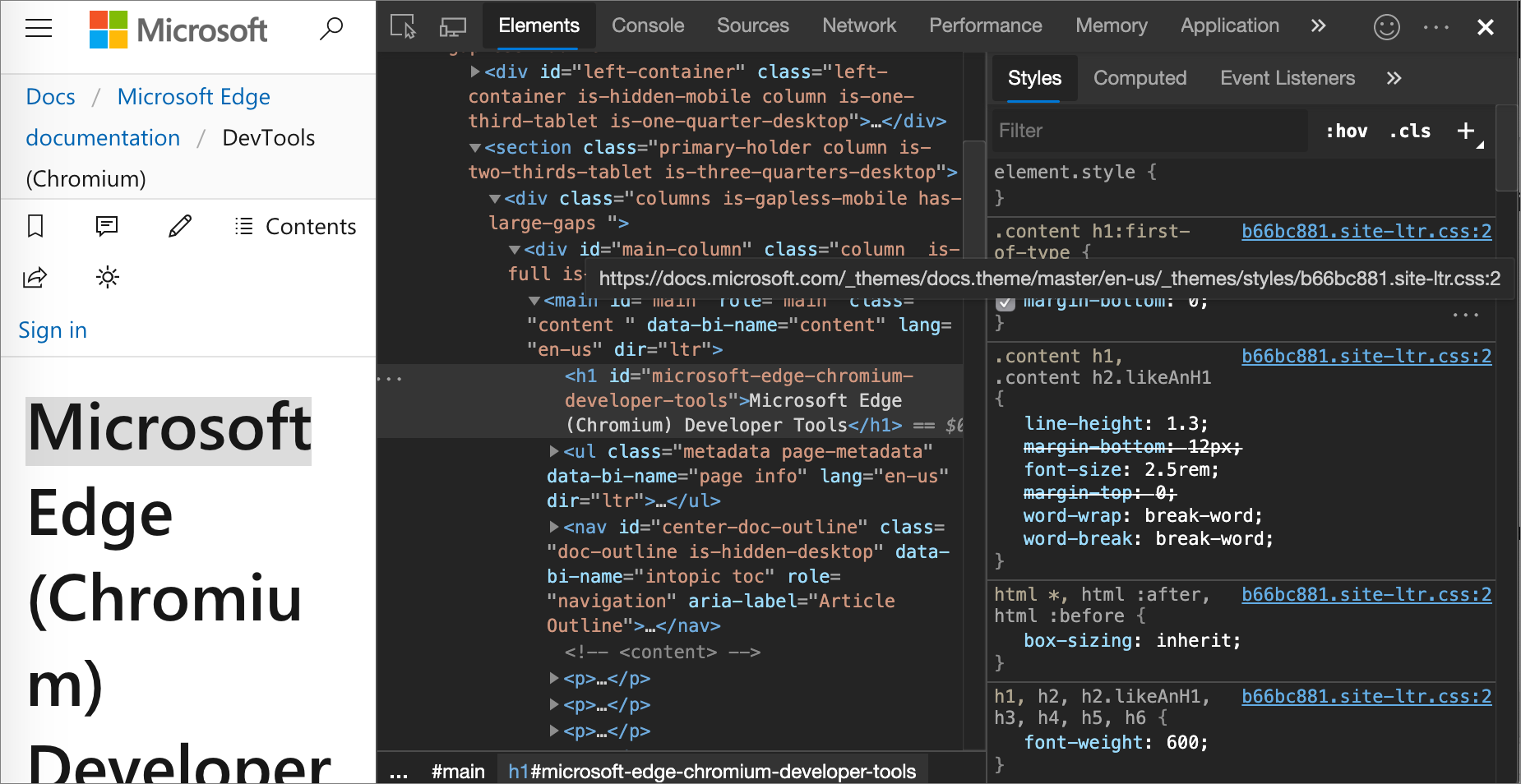Toggle element pseudo-states with :hov
The image size is (1521, 784).
point(1346,130)
